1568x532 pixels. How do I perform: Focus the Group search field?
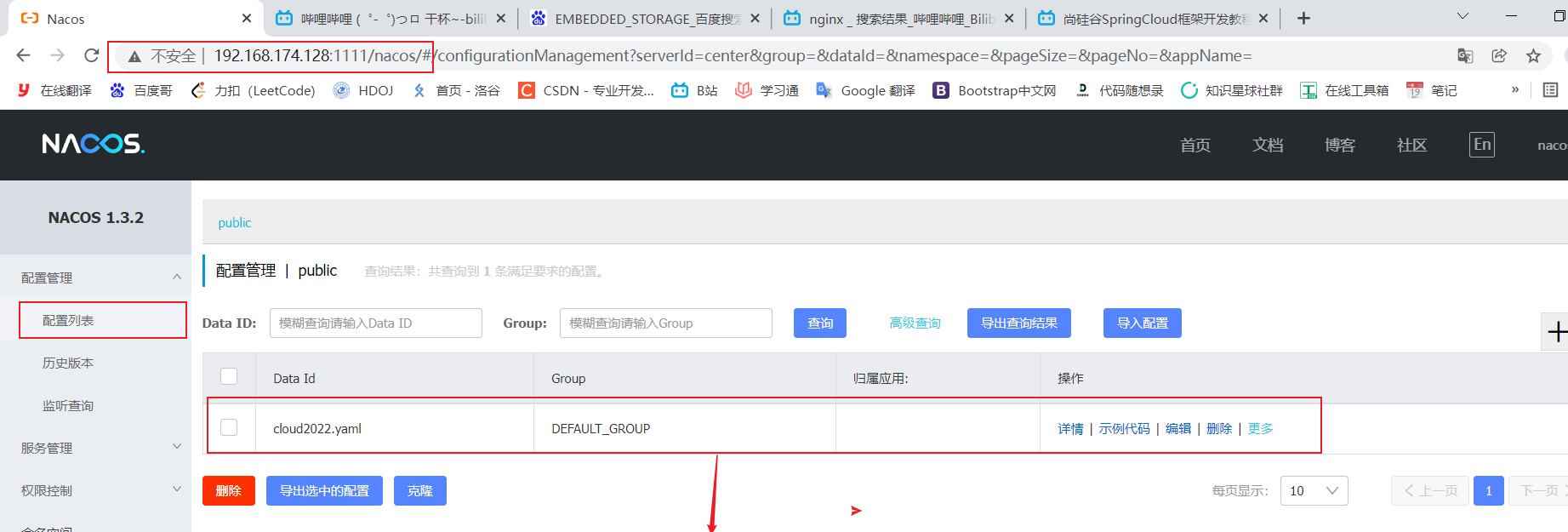pyautogui.click(x=666, y=323)
